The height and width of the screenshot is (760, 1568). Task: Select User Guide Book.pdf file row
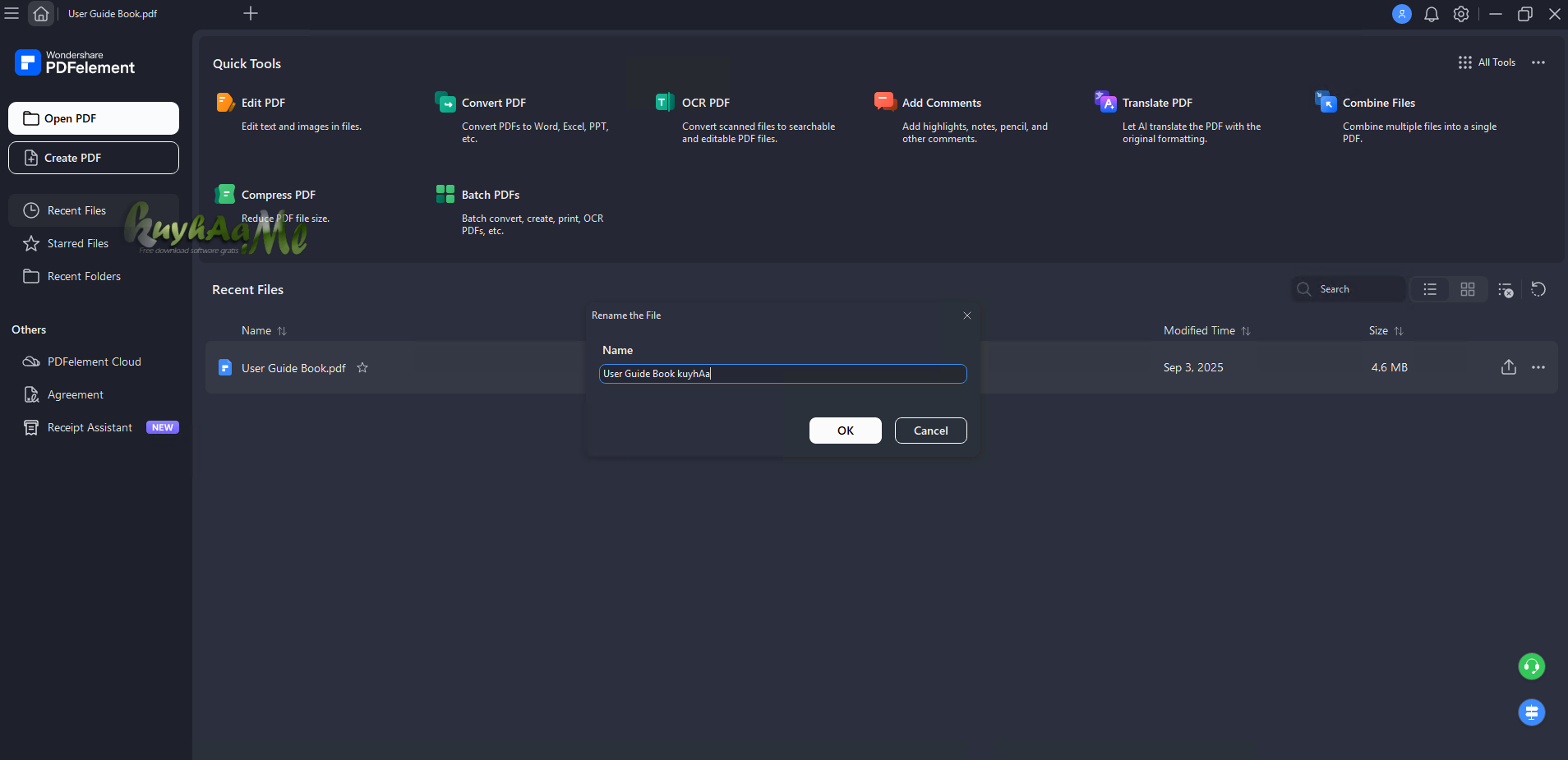[x=881, y=367]
